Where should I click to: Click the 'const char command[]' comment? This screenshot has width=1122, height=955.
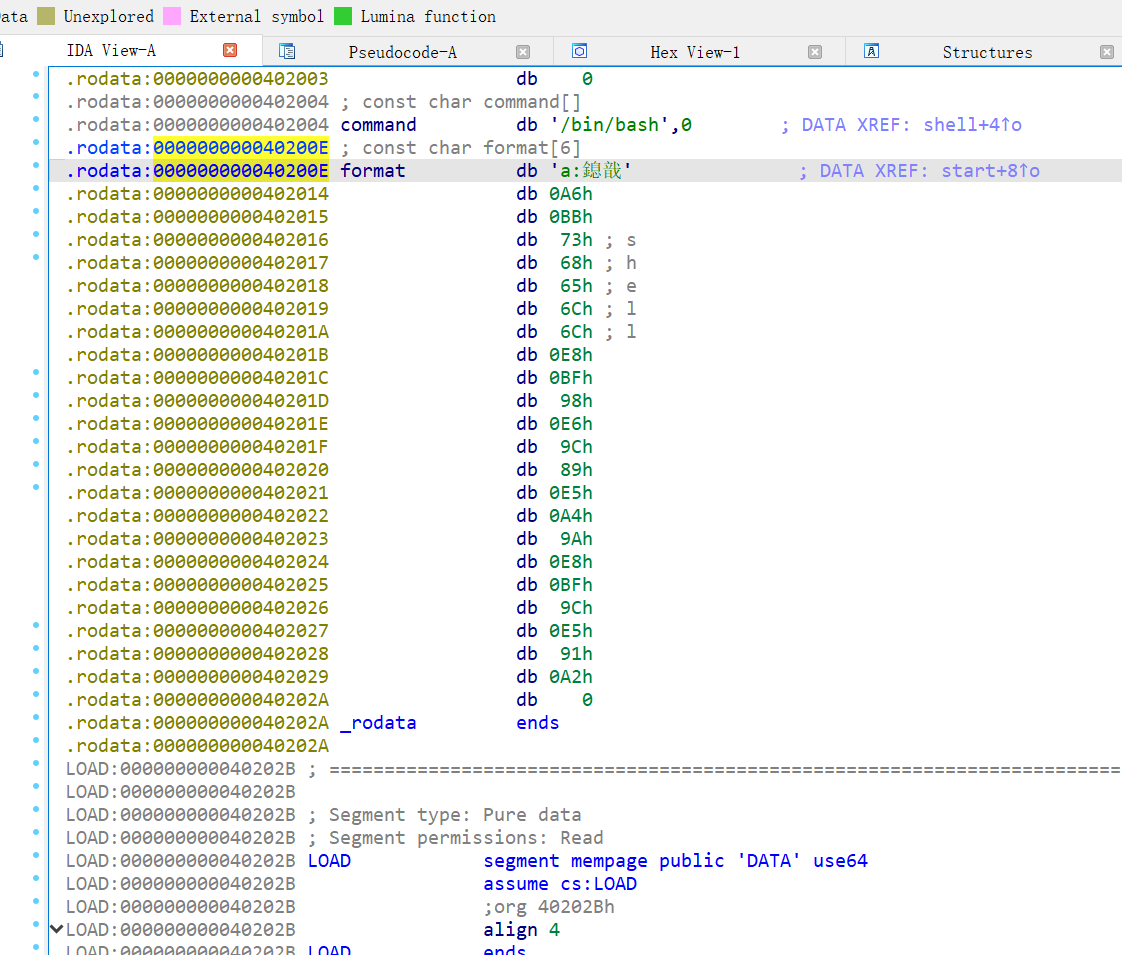(x=461, y=102)
